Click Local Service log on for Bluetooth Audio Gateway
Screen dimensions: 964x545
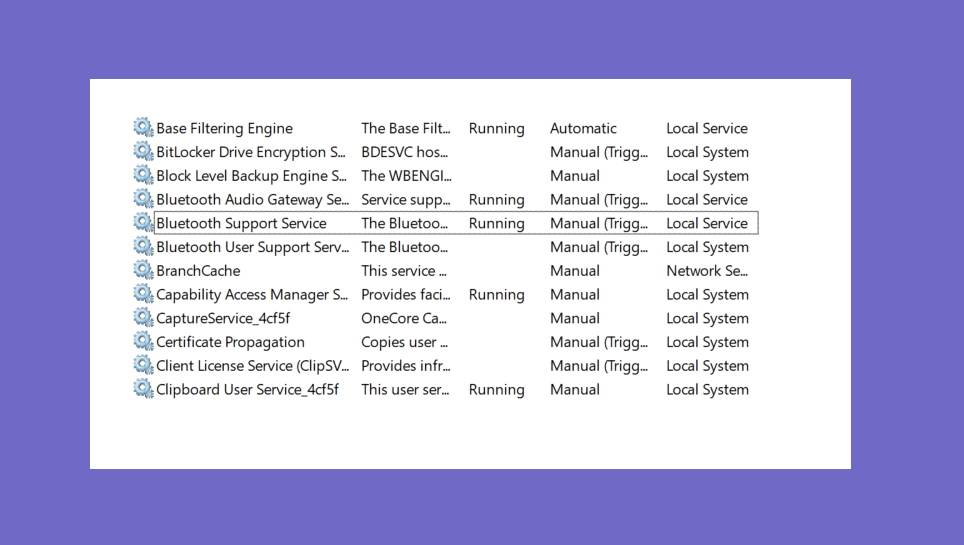(707, 199)
